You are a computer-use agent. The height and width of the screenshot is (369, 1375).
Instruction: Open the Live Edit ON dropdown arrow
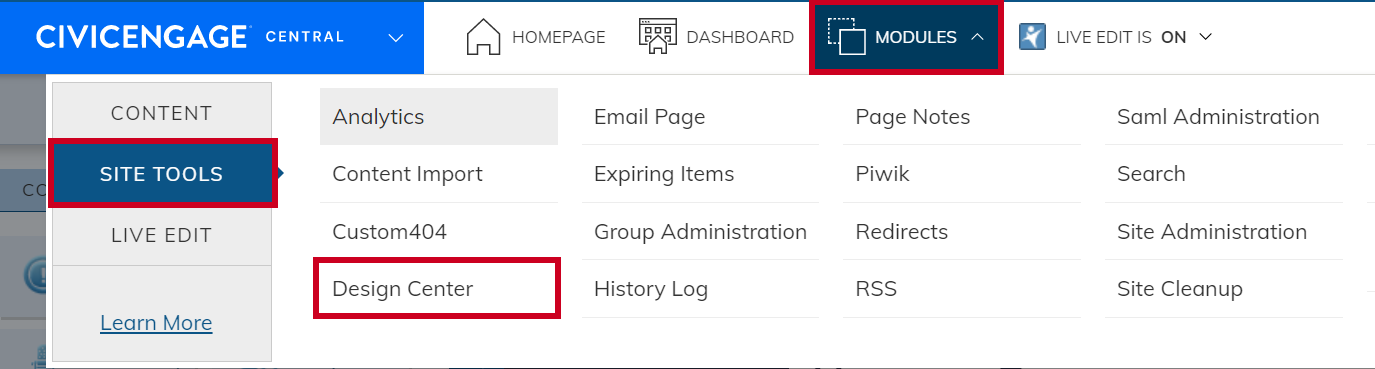1205,37
